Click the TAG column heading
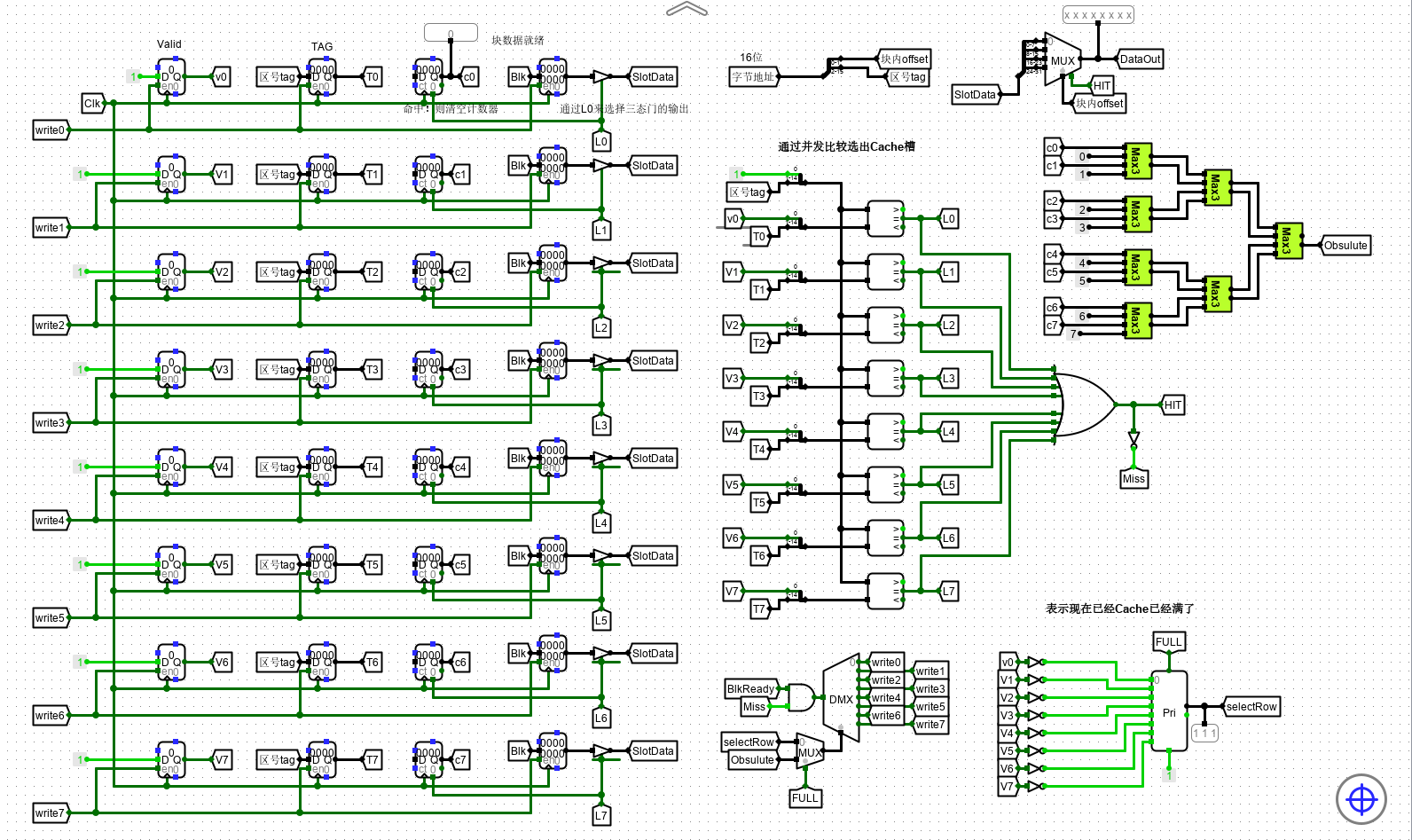Screen dimensions: 1412x840 (x=322, y=47)
